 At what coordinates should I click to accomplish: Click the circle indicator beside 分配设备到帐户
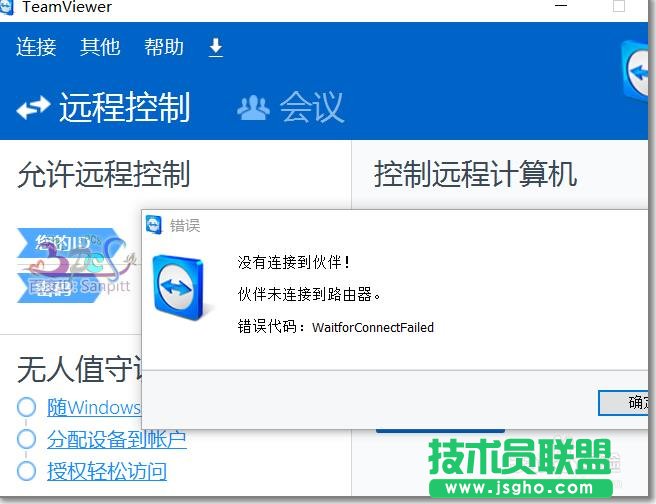click(26, 438)
